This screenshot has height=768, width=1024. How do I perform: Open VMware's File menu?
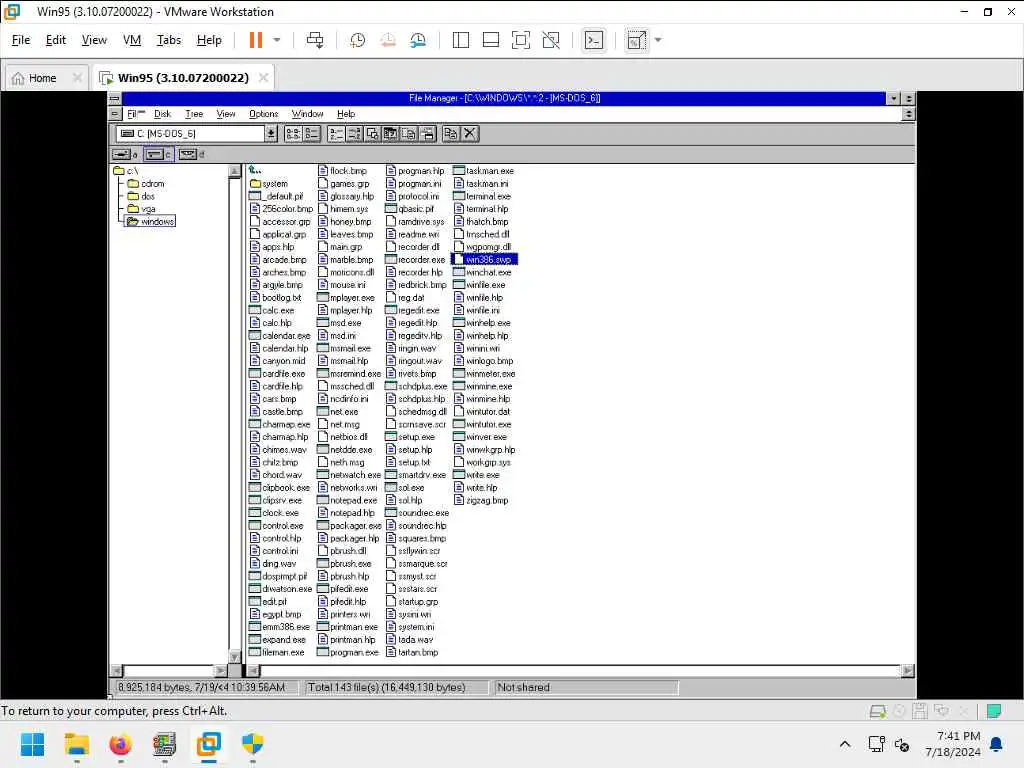tap(21, 40)
